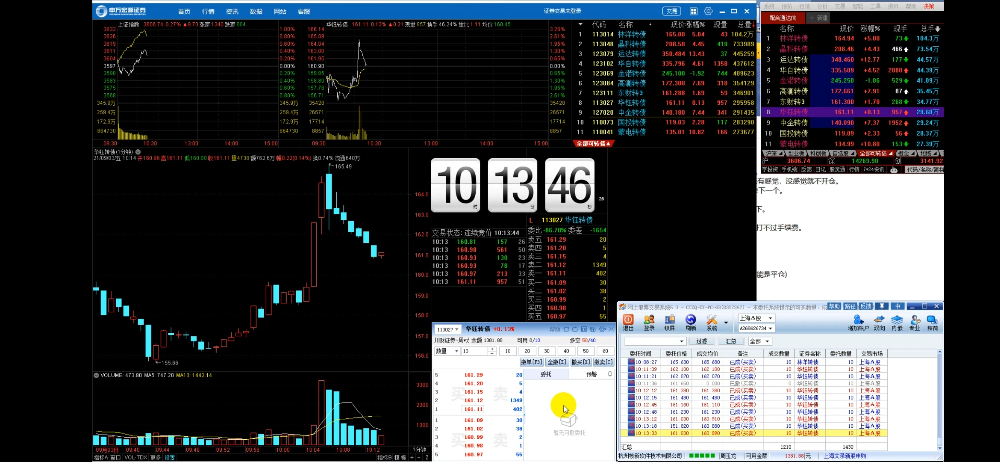Click the circular refresh icon in the quick order panel header

(x=575, y=329)
